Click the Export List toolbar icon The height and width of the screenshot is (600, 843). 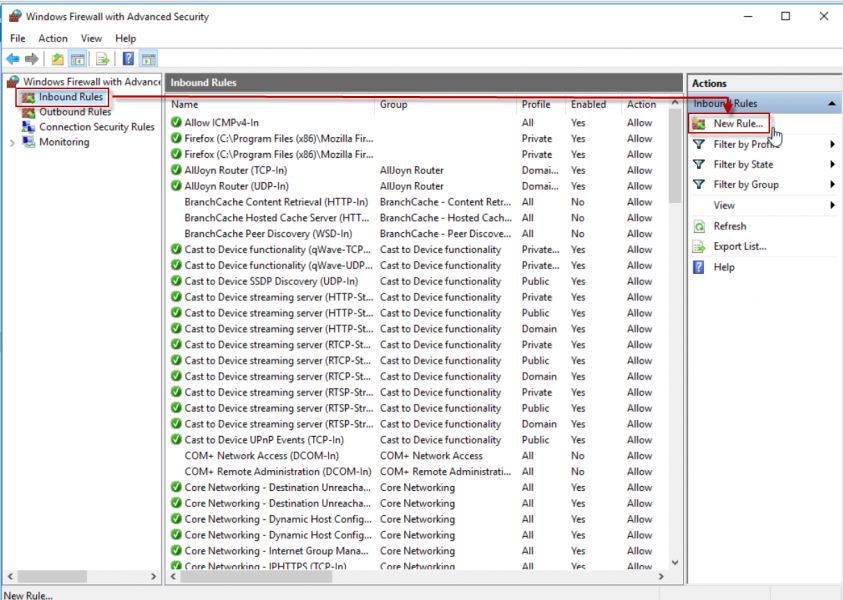click(102, 59)
